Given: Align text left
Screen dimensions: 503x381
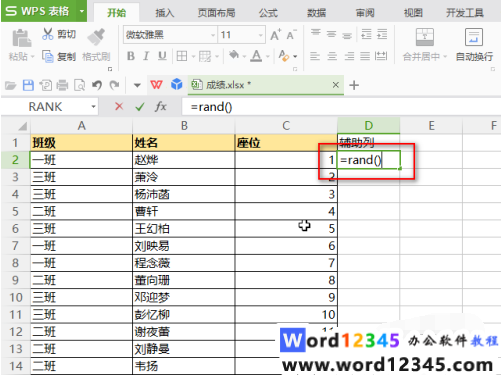Looking at the screenshot, I should pos(315,56).
